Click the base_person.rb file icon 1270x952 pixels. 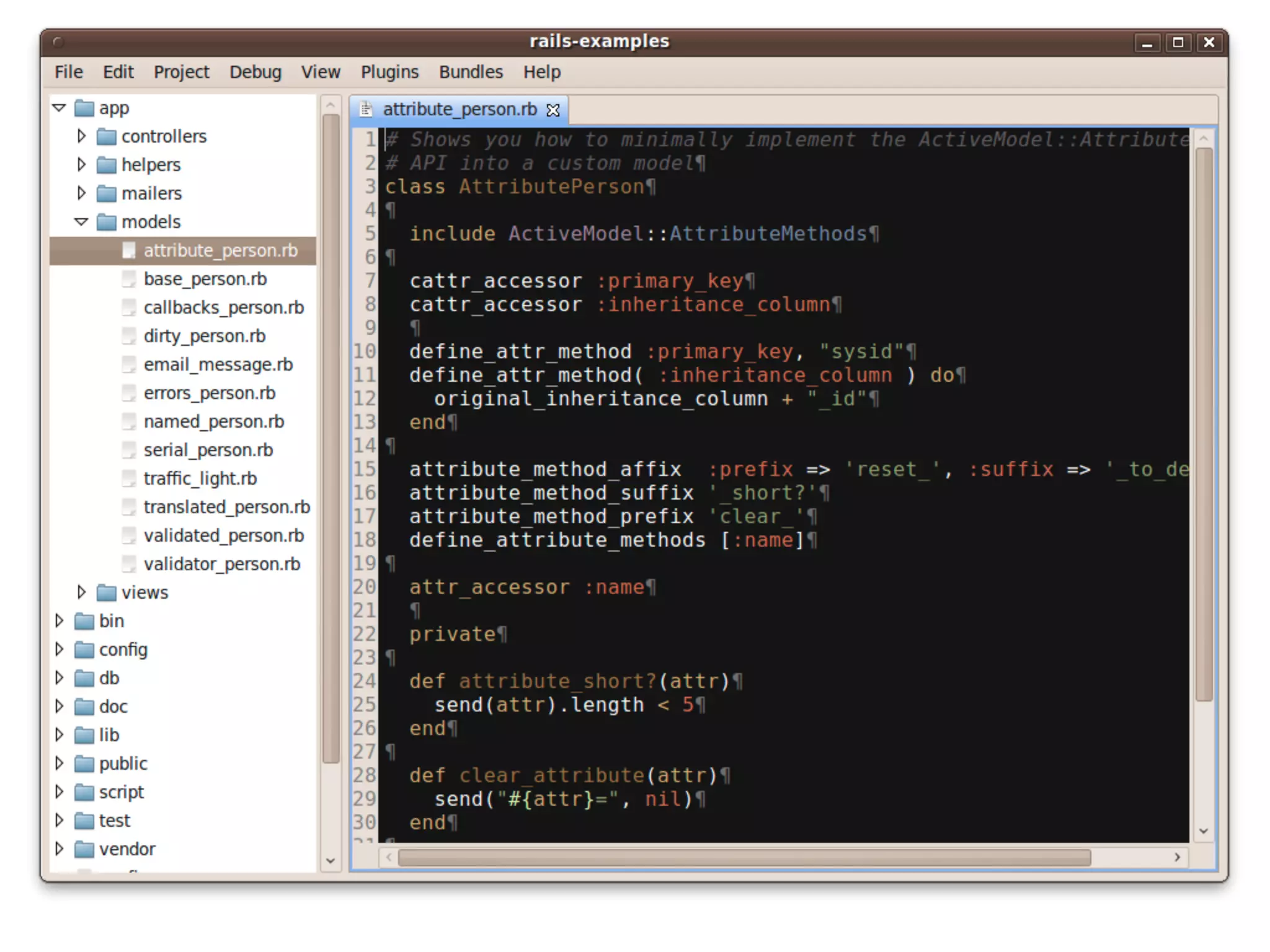tap(129, 279)
